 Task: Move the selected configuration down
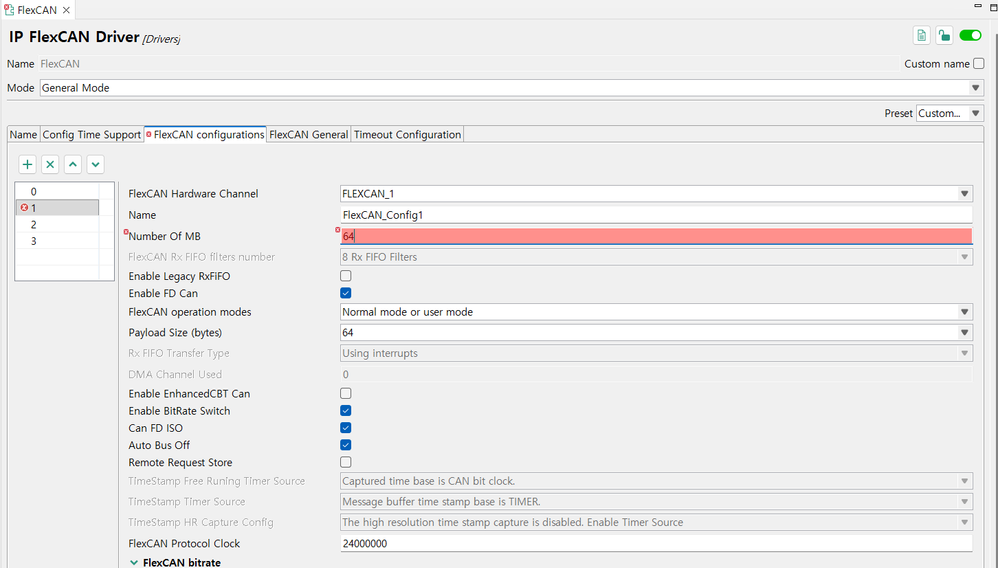(95, 164)
